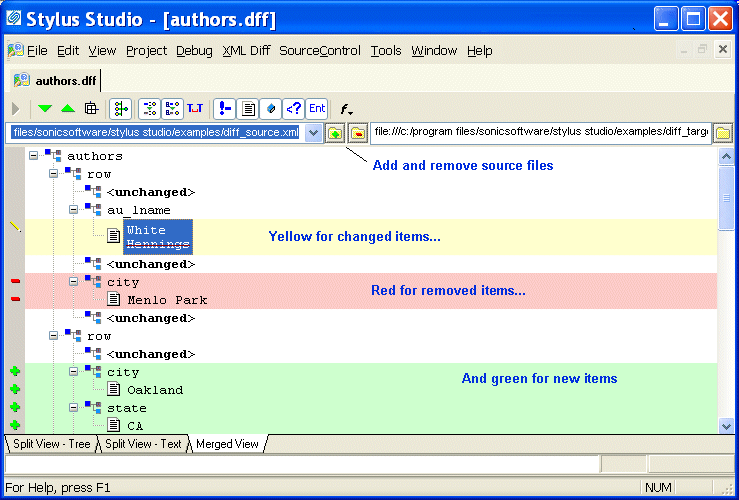739x500 pixels.
Task: Click the f function dropdown icon
Action: click(346, 108)
